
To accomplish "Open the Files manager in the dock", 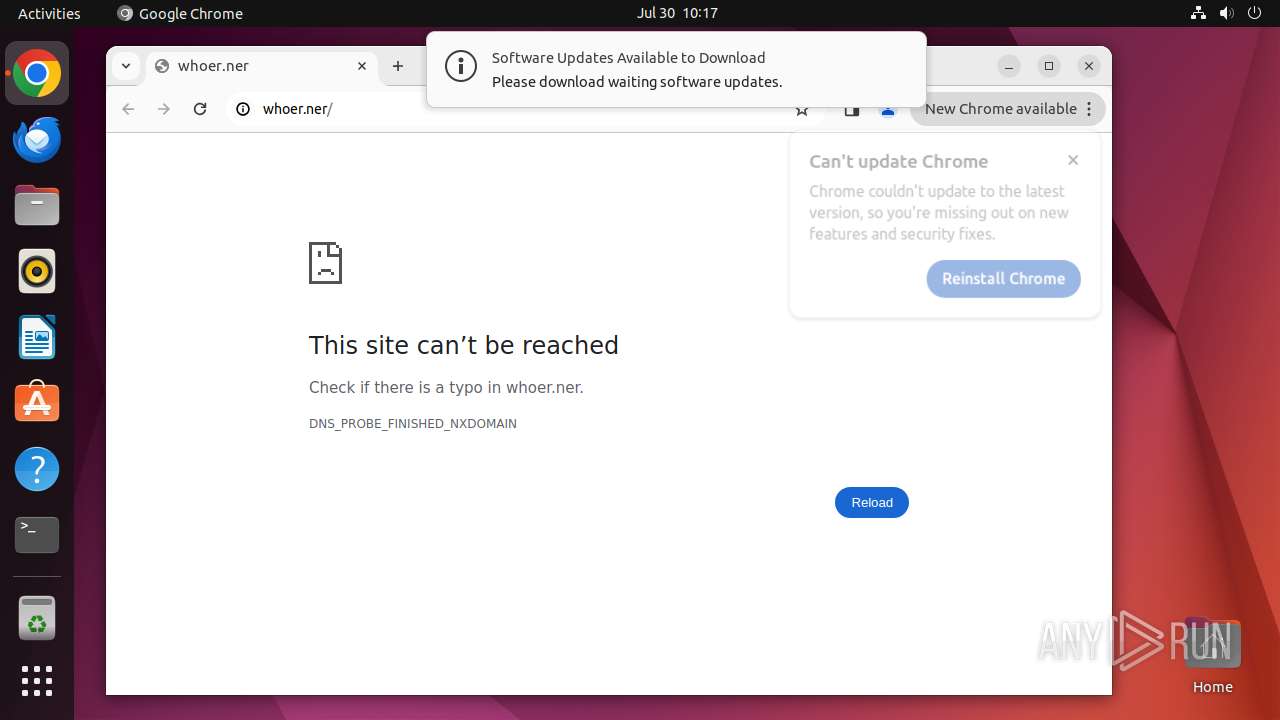I will [x=37, y=206].
